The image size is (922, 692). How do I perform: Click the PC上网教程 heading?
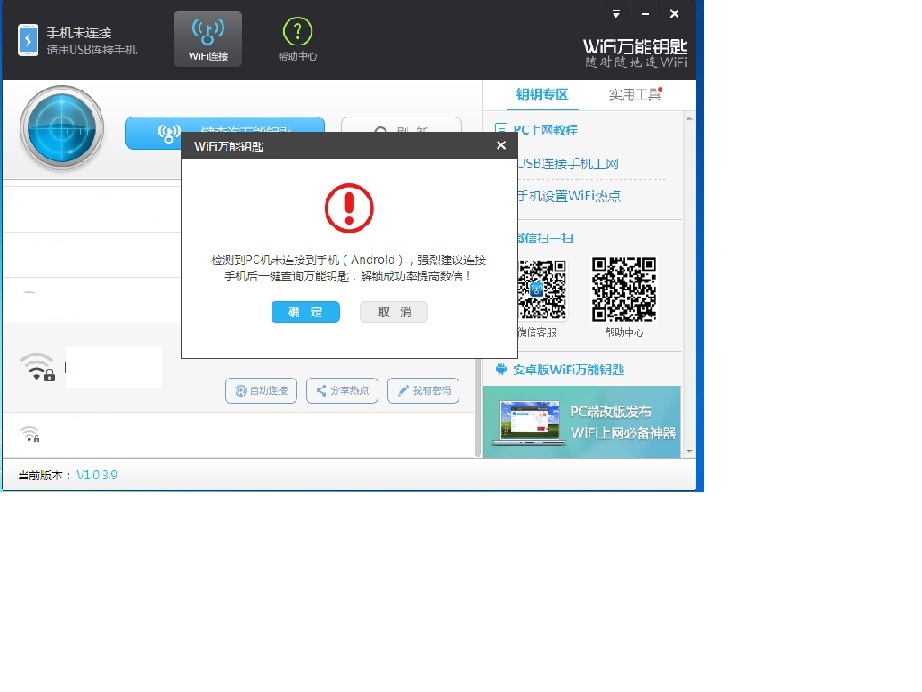point(546,130)
